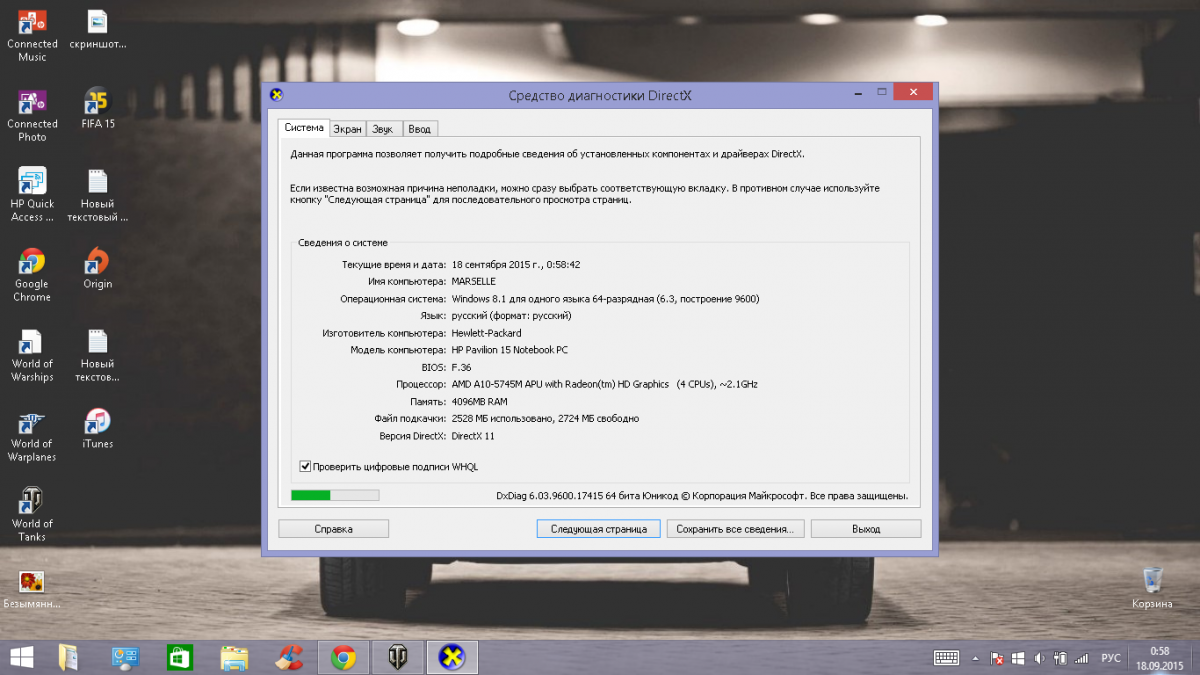Switch to the Экран tab

point(348,129)
